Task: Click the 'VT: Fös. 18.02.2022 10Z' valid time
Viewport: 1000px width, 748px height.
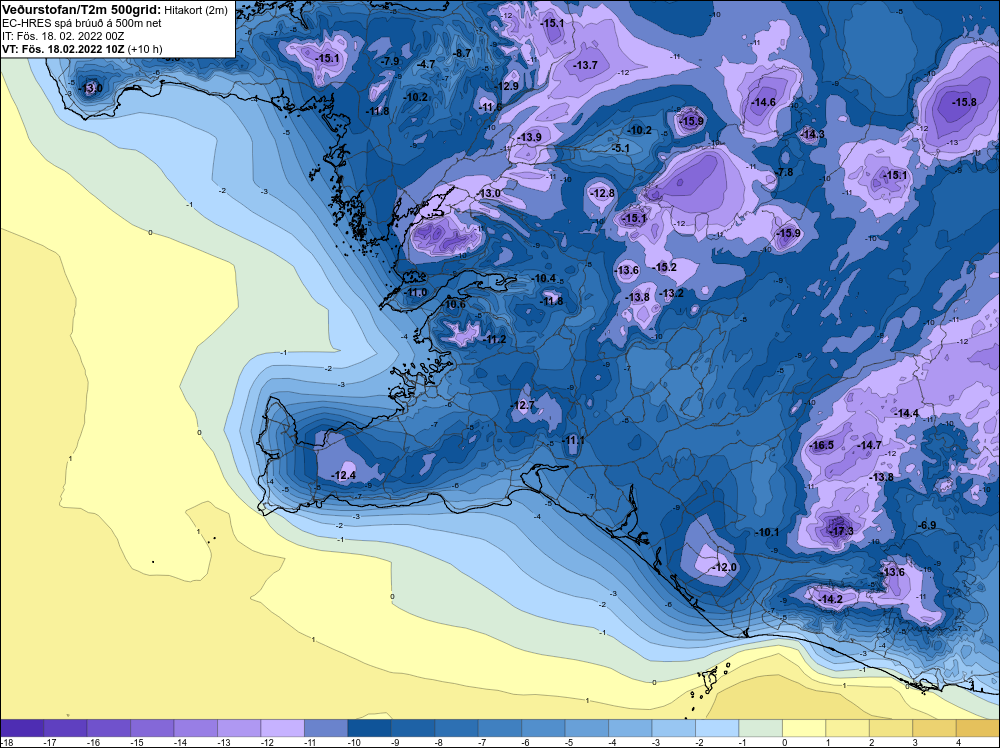Action: [64, 49]
